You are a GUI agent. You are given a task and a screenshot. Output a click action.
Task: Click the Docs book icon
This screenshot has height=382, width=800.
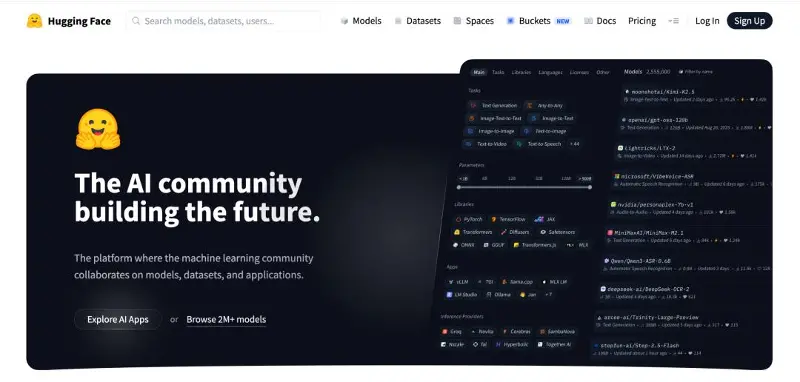coord(588,21)
